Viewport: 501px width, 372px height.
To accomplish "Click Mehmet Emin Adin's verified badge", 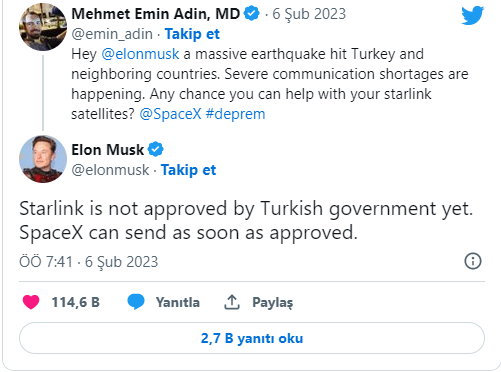I will tap(252, 14).
